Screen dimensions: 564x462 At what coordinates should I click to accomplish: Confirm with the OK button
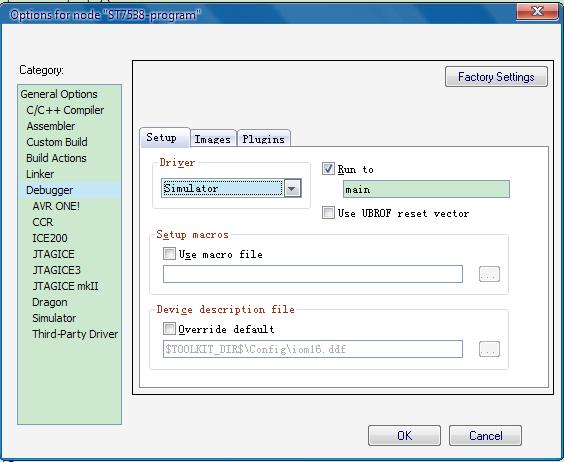click(x=404, y=436)
